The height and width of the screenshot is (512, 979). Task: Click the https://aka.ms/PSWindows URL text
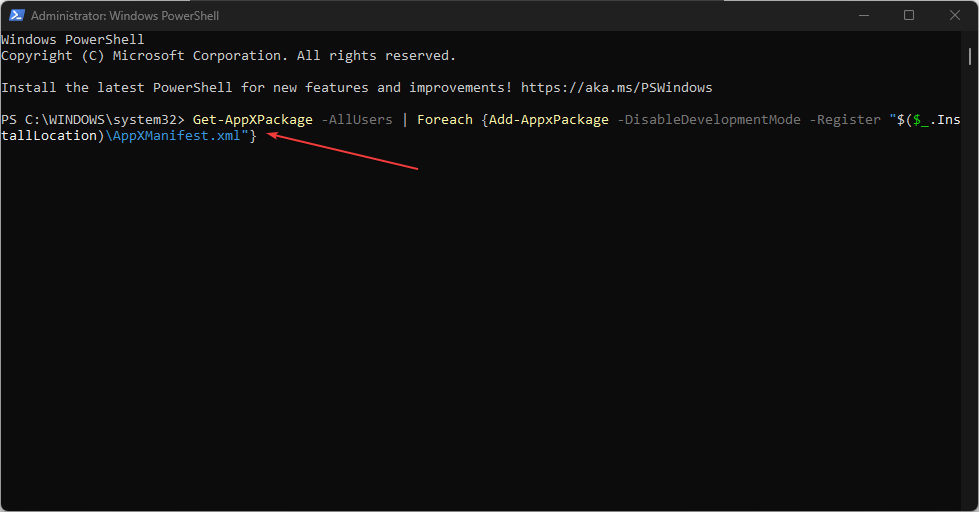616,87
